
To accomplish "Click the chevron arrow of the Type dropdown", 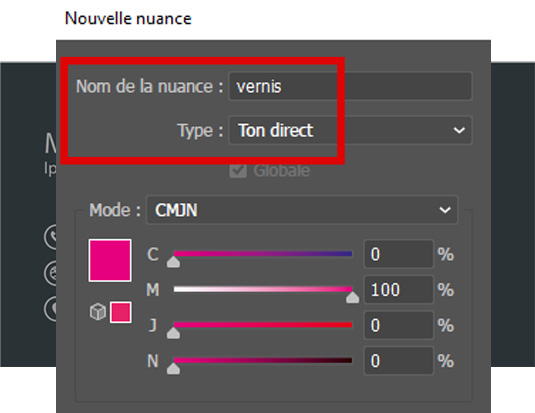I will 459,130.
